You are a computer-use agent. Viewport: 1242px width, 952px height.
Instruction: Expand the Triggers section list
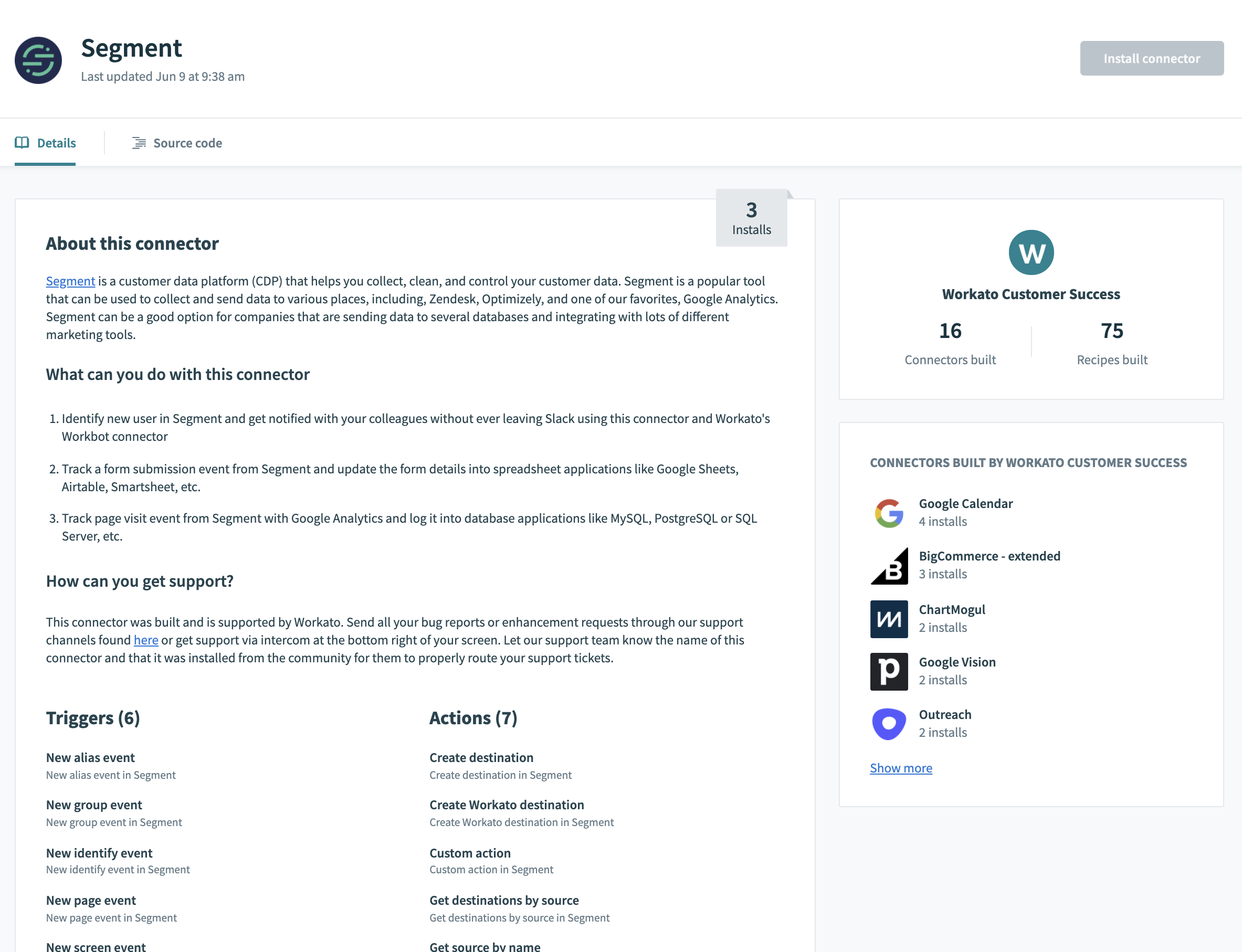93,717
